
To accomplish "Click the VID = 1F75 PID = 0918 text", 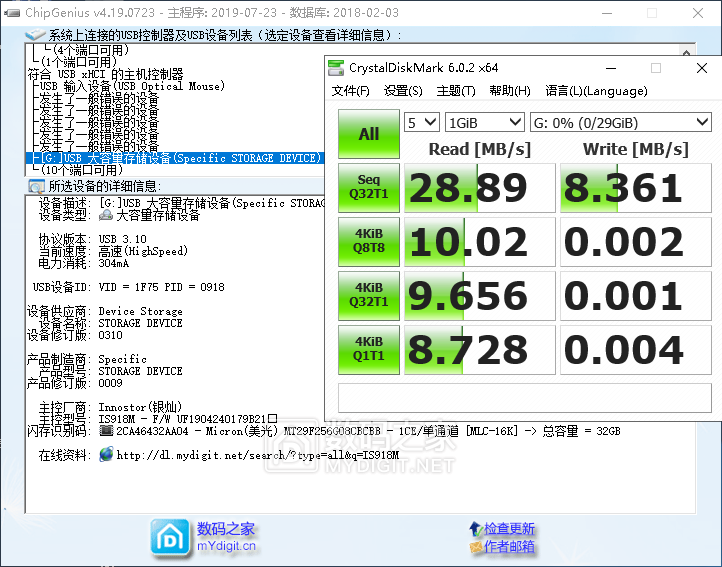I will click(162, 287).
